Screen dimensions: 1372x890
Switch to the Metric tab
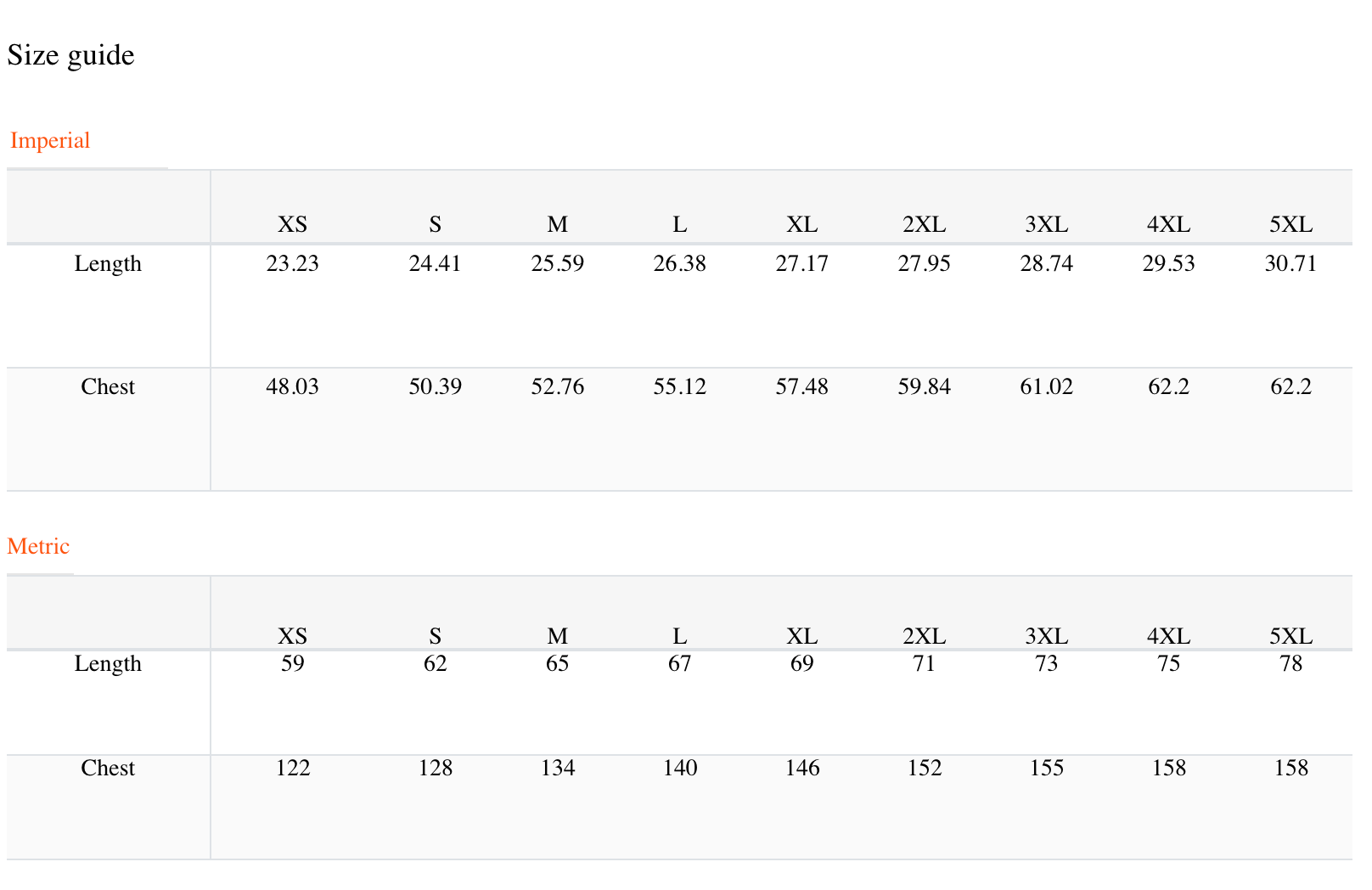38,546
